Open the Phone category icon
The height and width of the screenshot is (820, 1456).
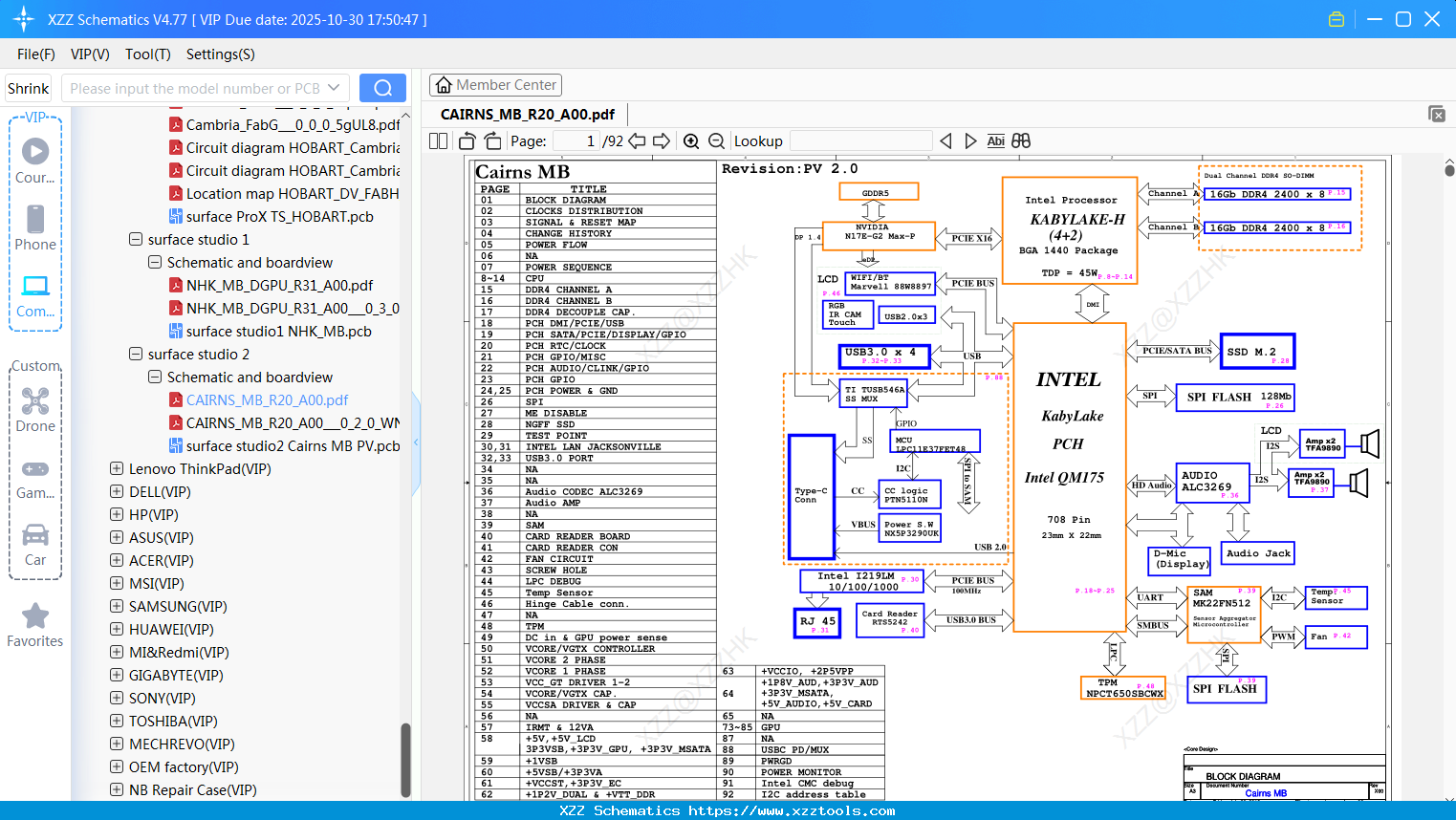[35, 227]
